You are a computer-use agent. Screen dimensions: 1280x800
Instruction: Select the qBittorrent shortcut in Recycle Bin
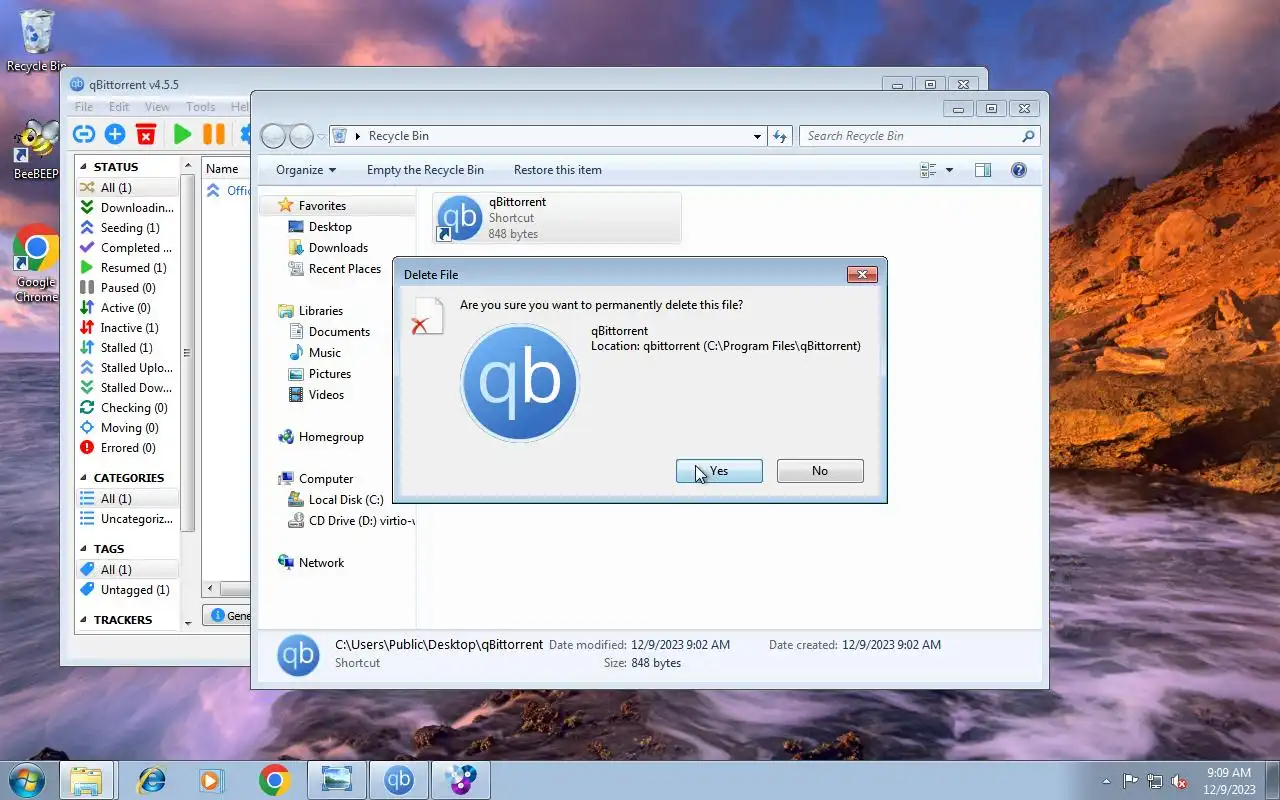point(557,218)
